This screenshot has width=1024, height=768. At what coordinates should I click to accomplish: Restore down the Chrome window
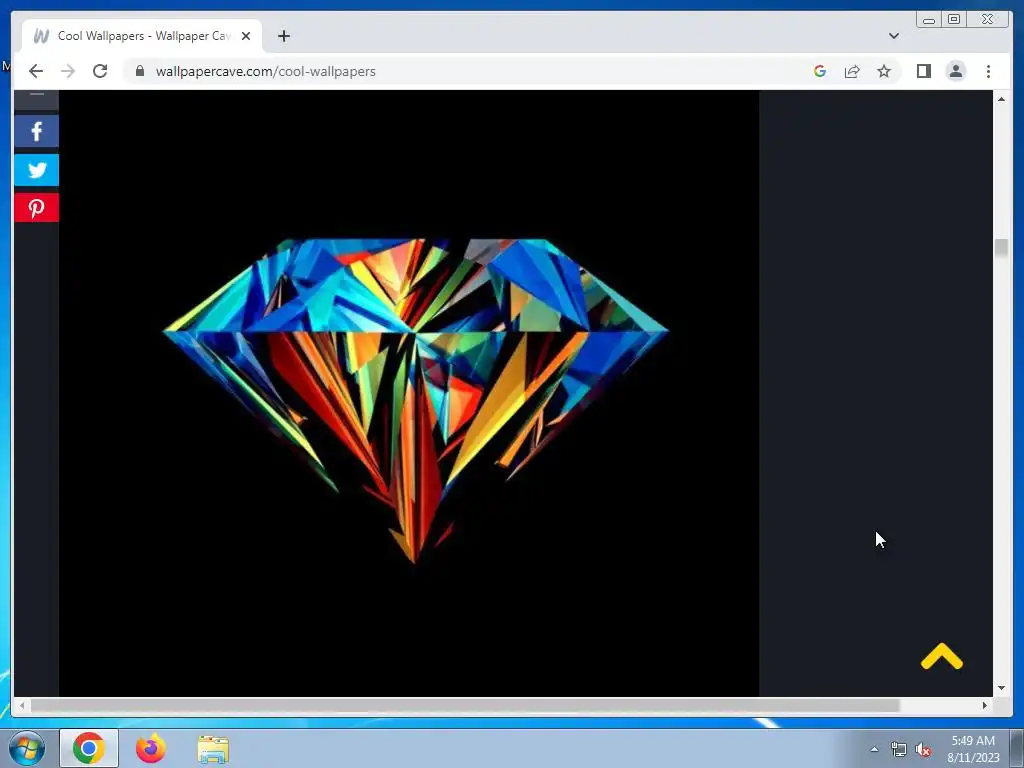click(x=953, y=20)
